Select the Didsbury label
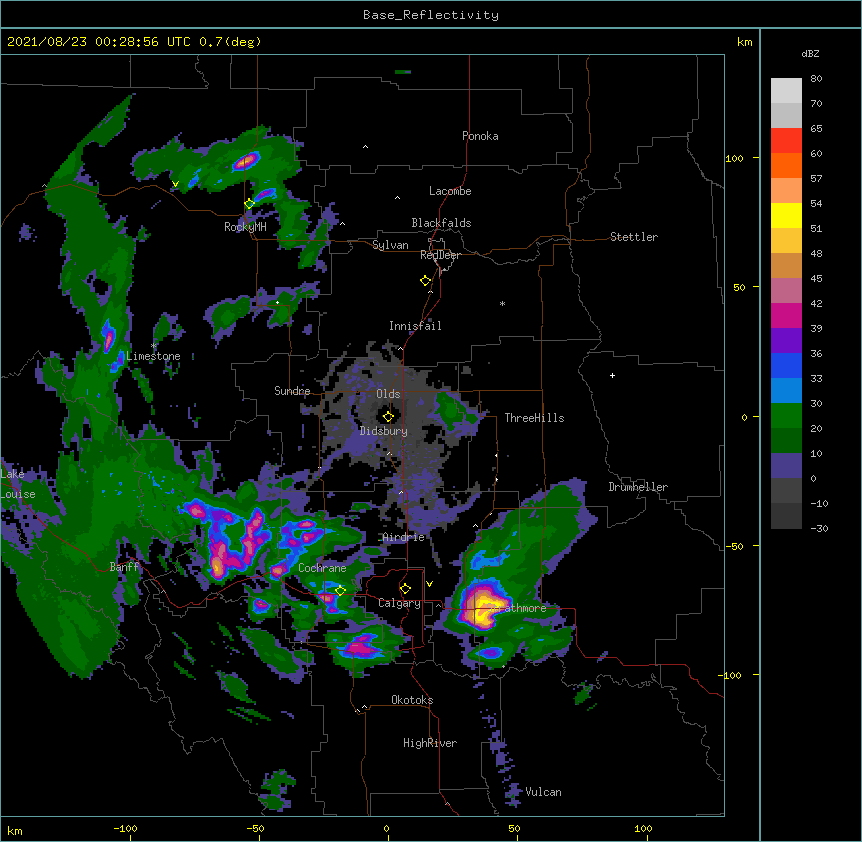Viewport: 862px width, 842px height. click(x=384, y=431)
